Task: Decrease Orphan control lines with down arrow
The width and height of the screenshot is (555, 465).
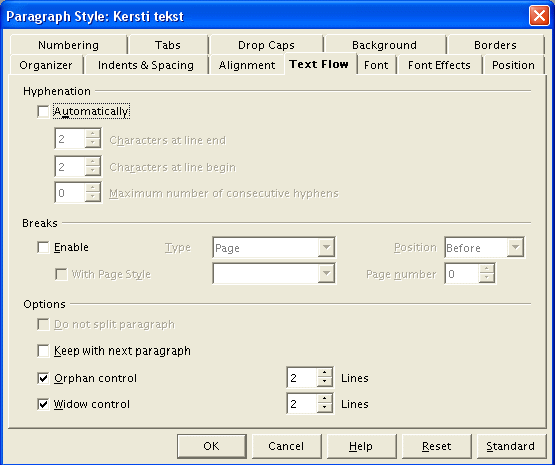Action: pyautogui.click(x=325, y=382)
